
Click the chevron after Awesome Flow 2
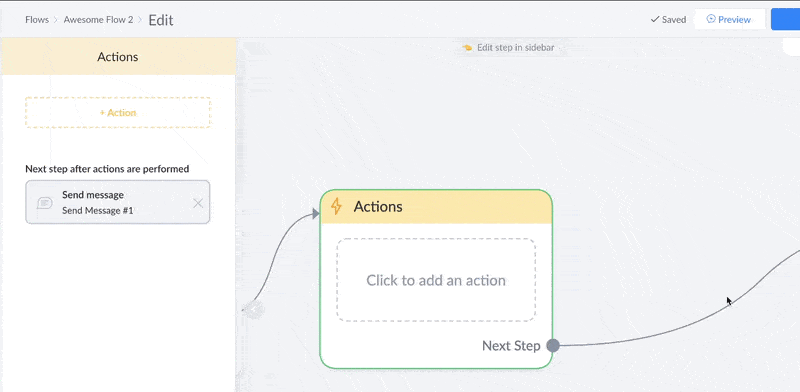pyautogui.click(x=140, y=20)
